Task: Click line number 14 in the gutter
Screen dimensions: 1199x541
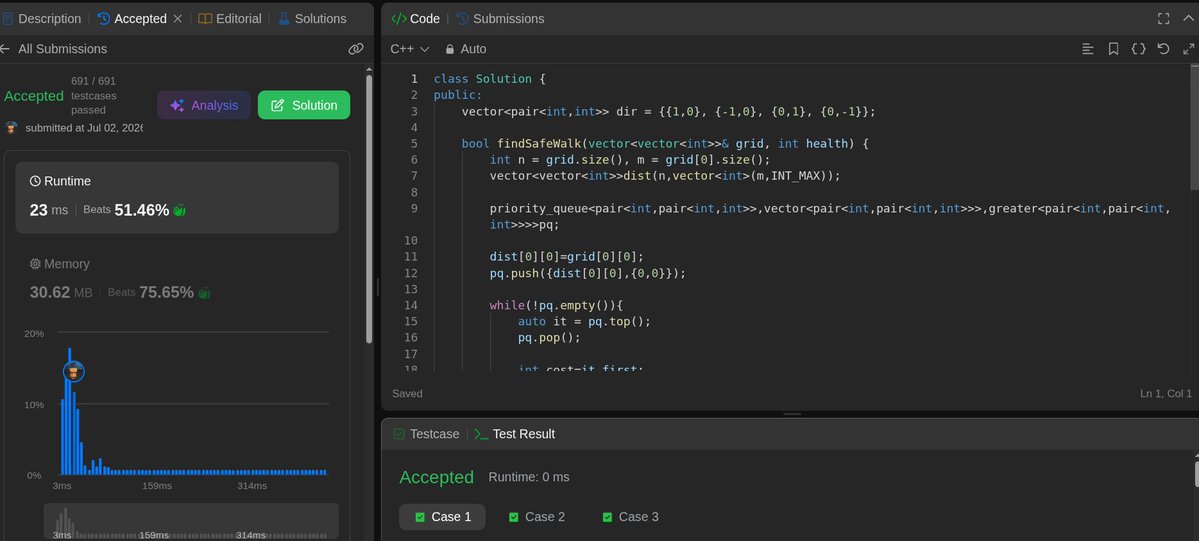Action: click(x=411, y=305)
